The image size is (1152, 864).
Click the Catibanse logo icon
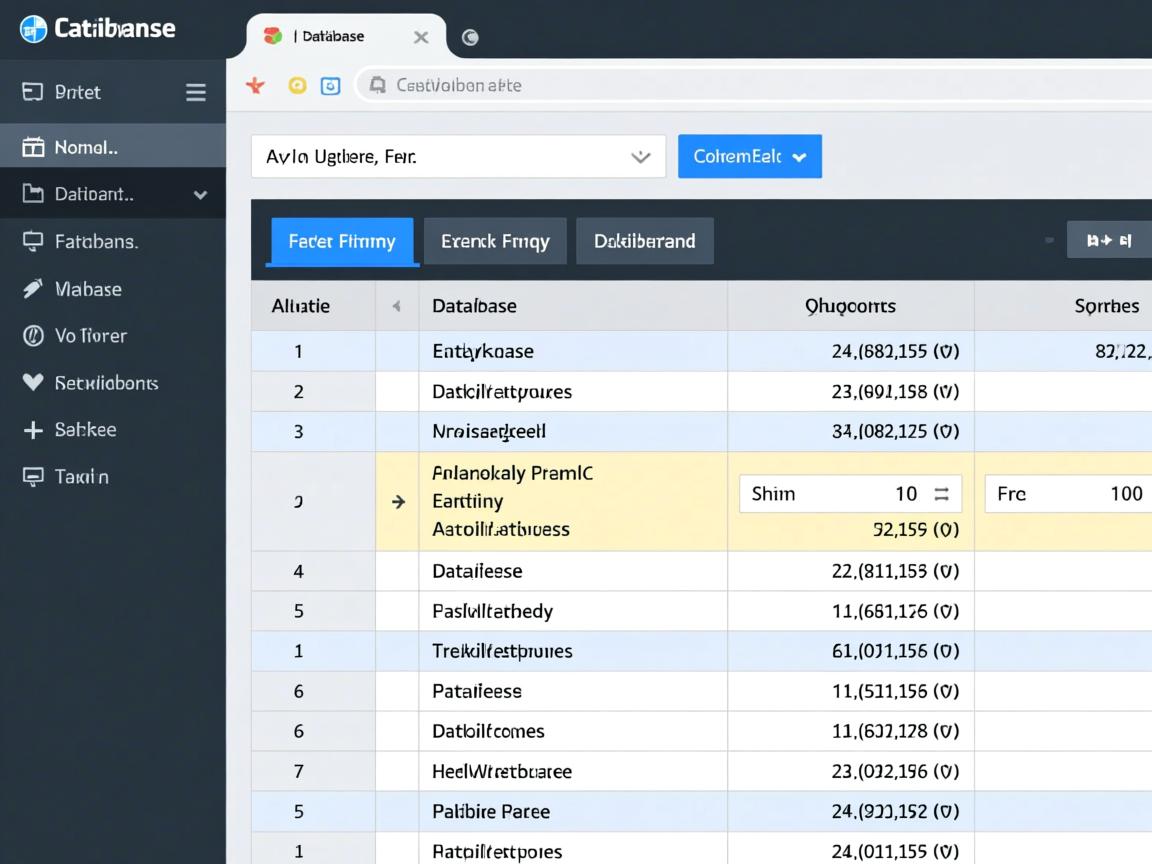coord(33,29)
